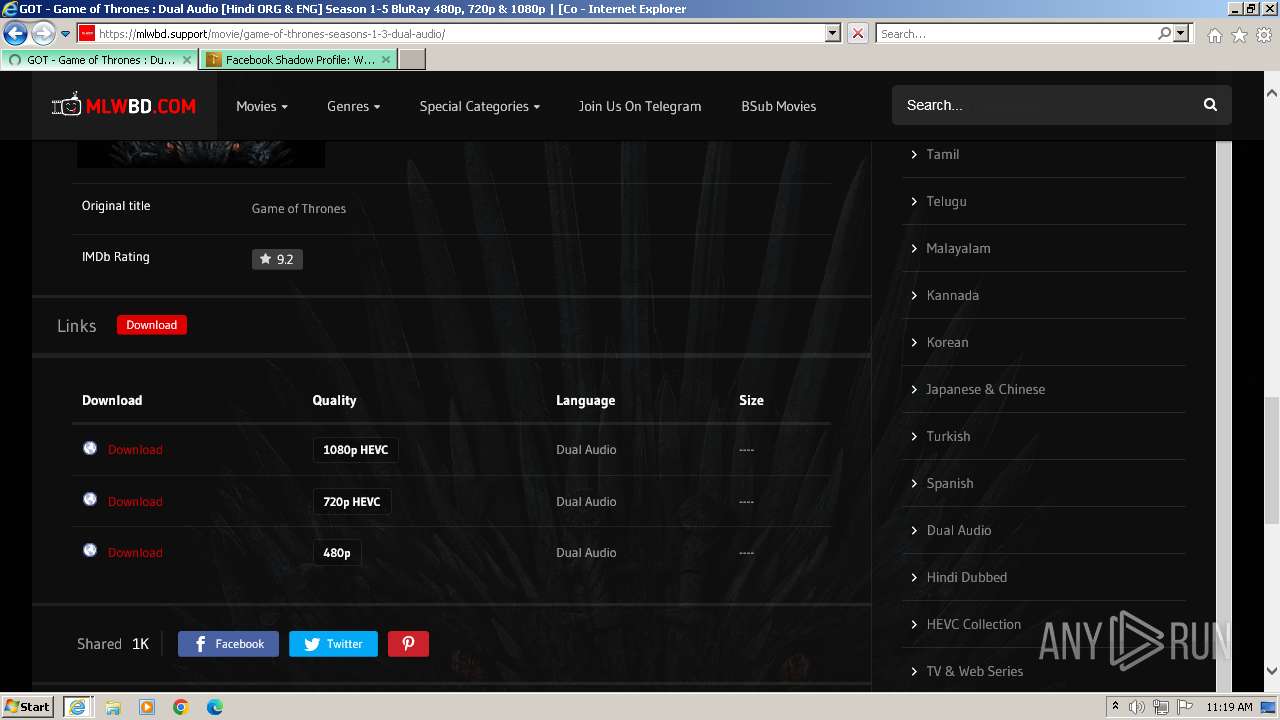The width and height of the screenshot is (1280, 720).
Task: Open the Hindi Dubbed category
Action: coord(966,577)
